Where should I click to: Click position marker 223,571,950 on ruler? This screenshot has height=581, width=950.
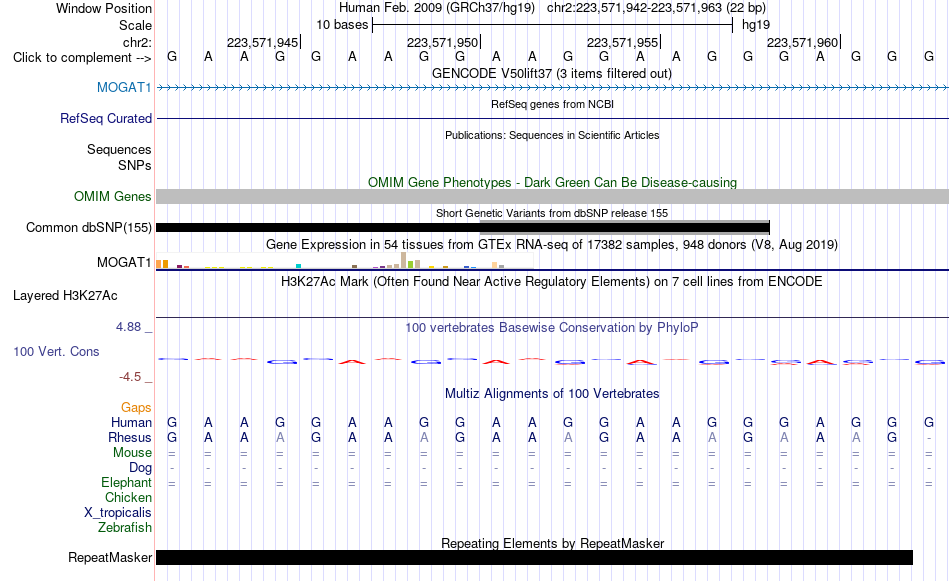pyautogui.click(x=443, y=42)
